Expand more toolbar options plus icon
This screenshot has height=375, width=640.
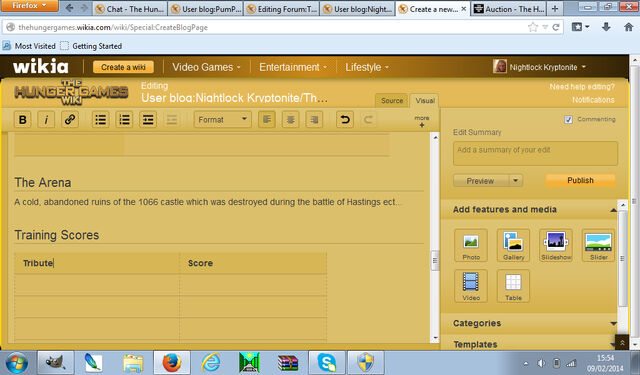[x=422, y=121]
